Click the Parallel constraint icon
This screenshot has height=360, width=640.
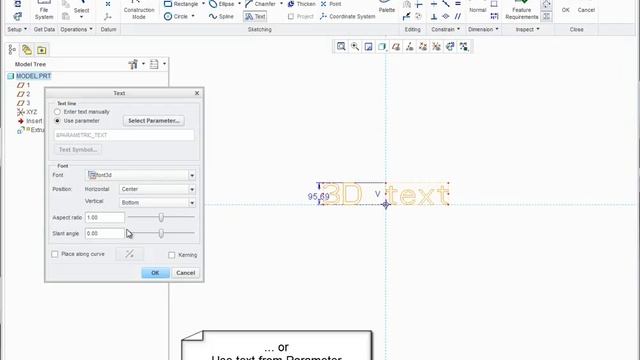click(458, 16)
